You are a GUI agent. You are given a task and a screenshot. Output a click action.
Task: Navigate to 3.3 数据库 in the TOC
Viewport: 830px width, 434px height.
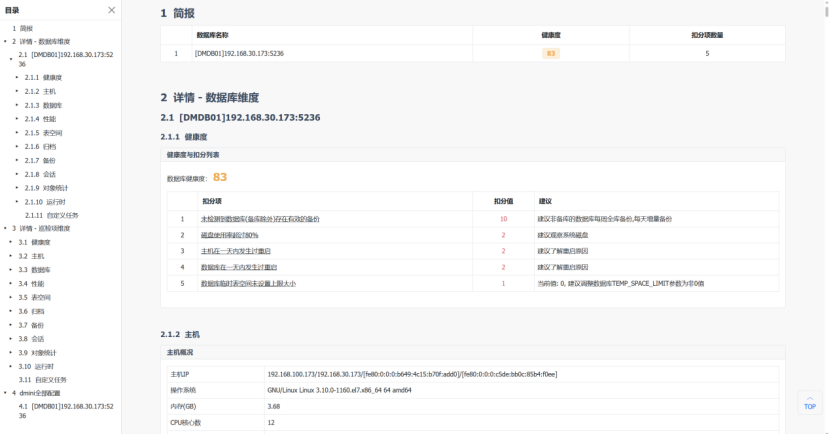(34, 270)
